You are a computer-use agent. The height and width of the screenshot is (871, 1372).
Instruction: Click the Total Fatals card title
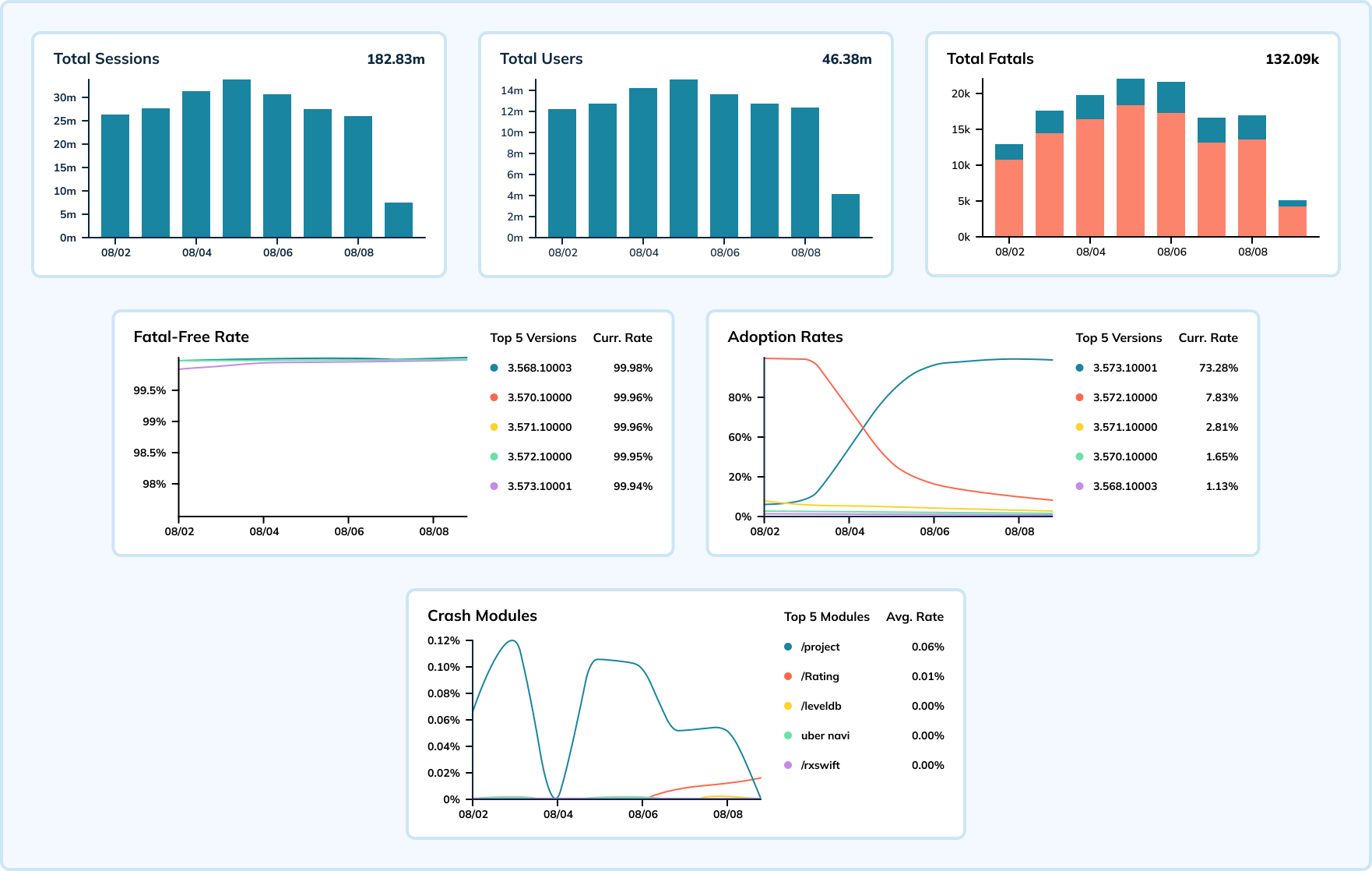[990, 58]
